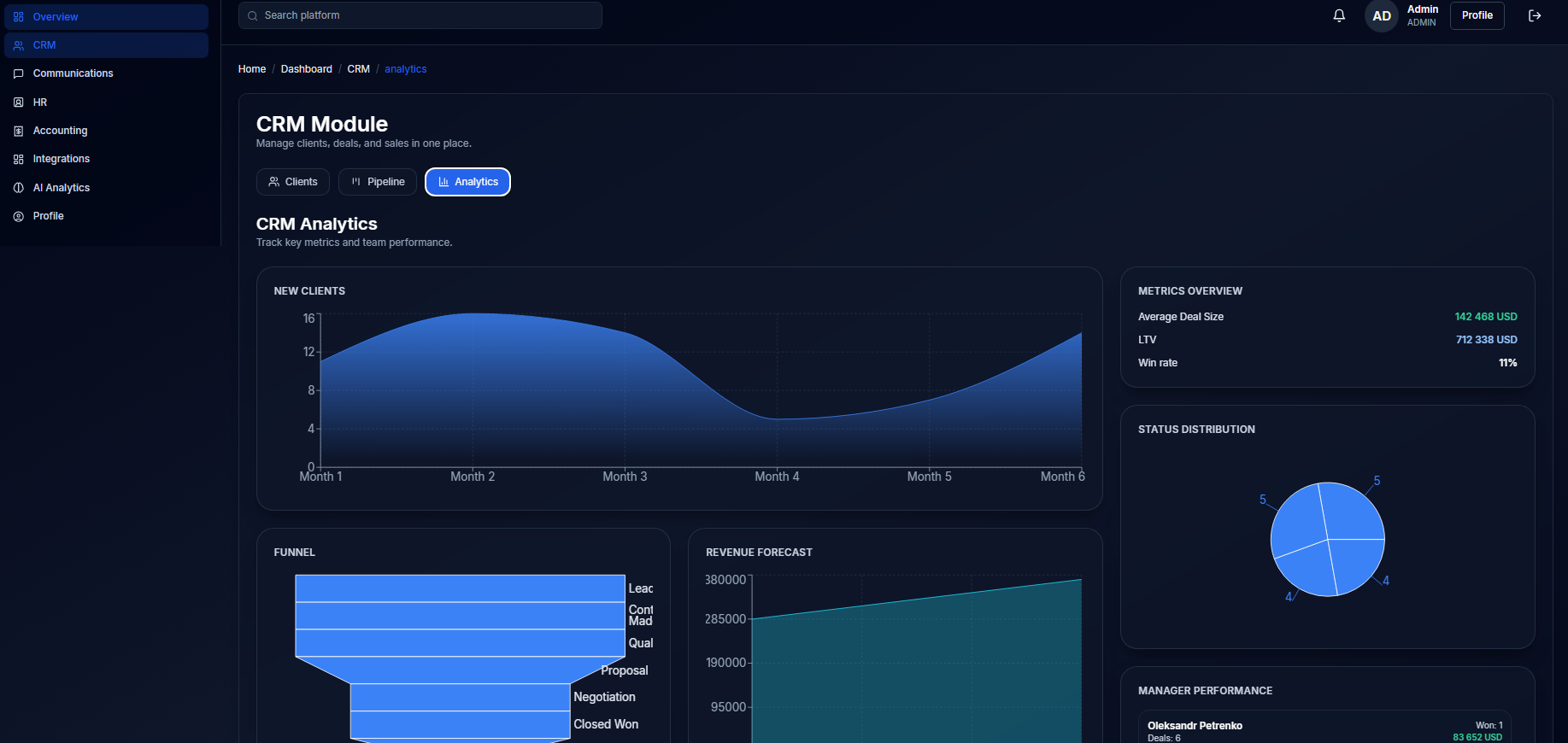
Task: Click the Won: 1 manager stat
Action: pos(1489,725)
